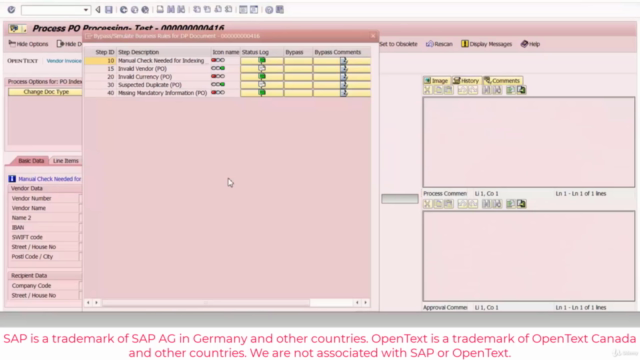The height and width of the screenshot is (360, 640).
Task: Click the Find binoculars icon
Action: 171,9
